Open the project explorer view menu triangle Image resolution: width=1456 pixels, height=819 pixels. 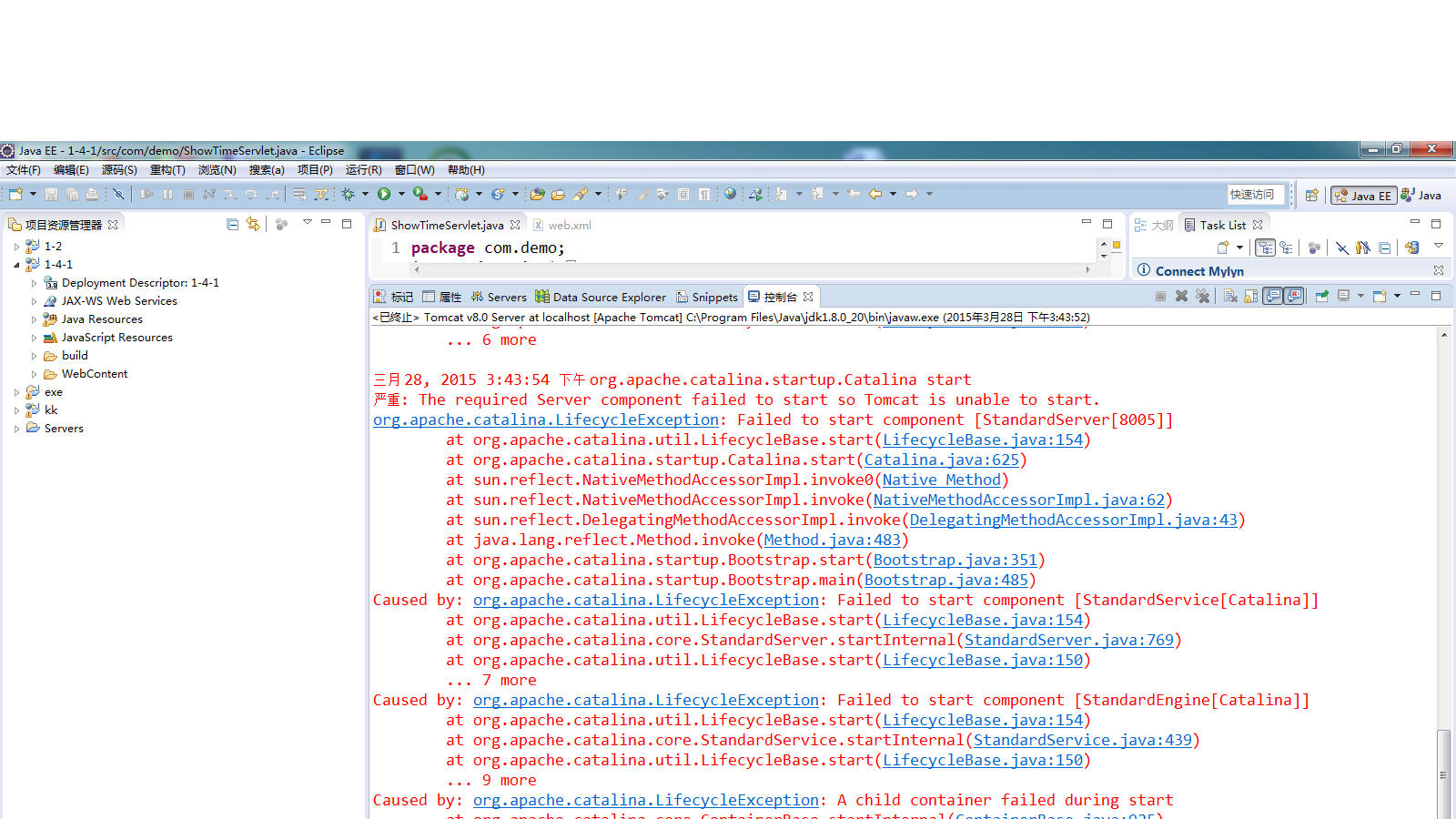point(308,223)
